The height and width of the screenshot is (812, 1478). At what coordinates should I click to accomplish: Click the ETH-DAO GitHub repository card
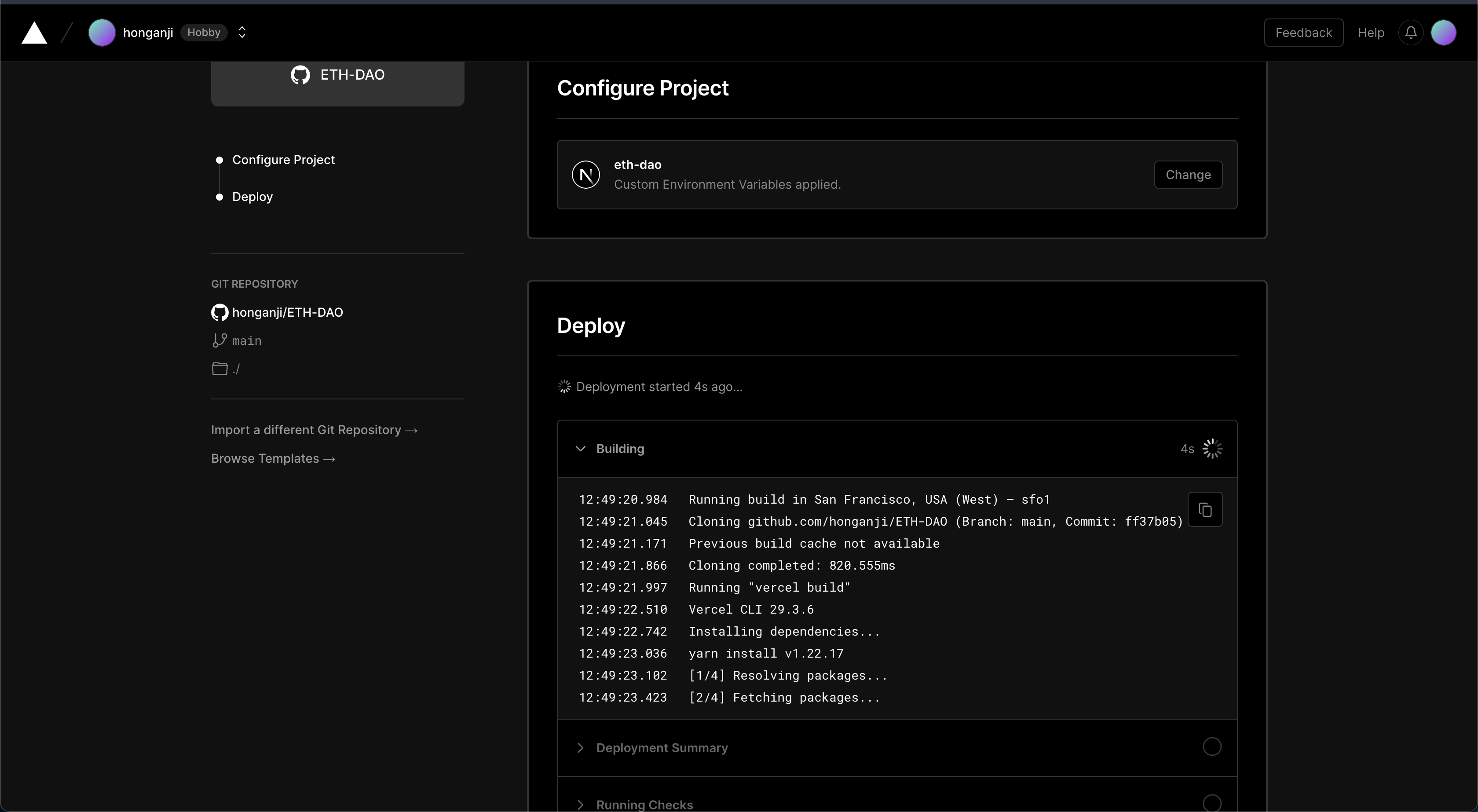pyautogui.click(x=337, y=83)
